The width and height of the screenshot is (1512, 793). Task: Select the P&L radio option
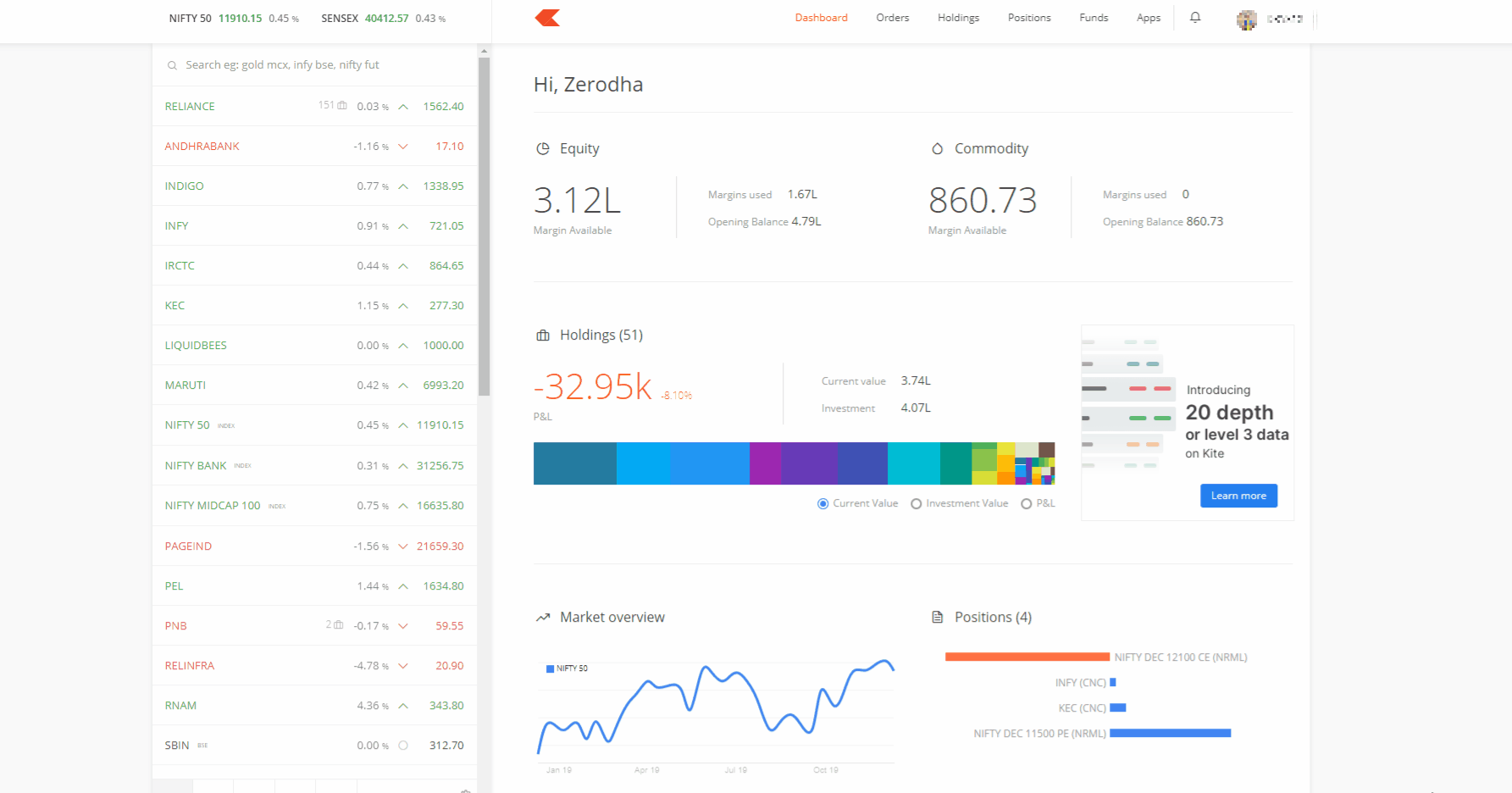(1027, 504)
